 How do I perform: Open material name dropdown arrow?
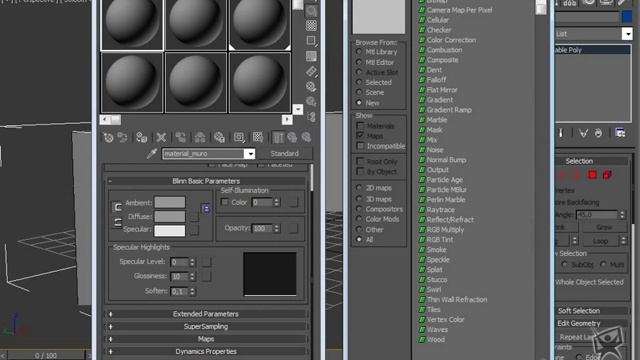249,154
